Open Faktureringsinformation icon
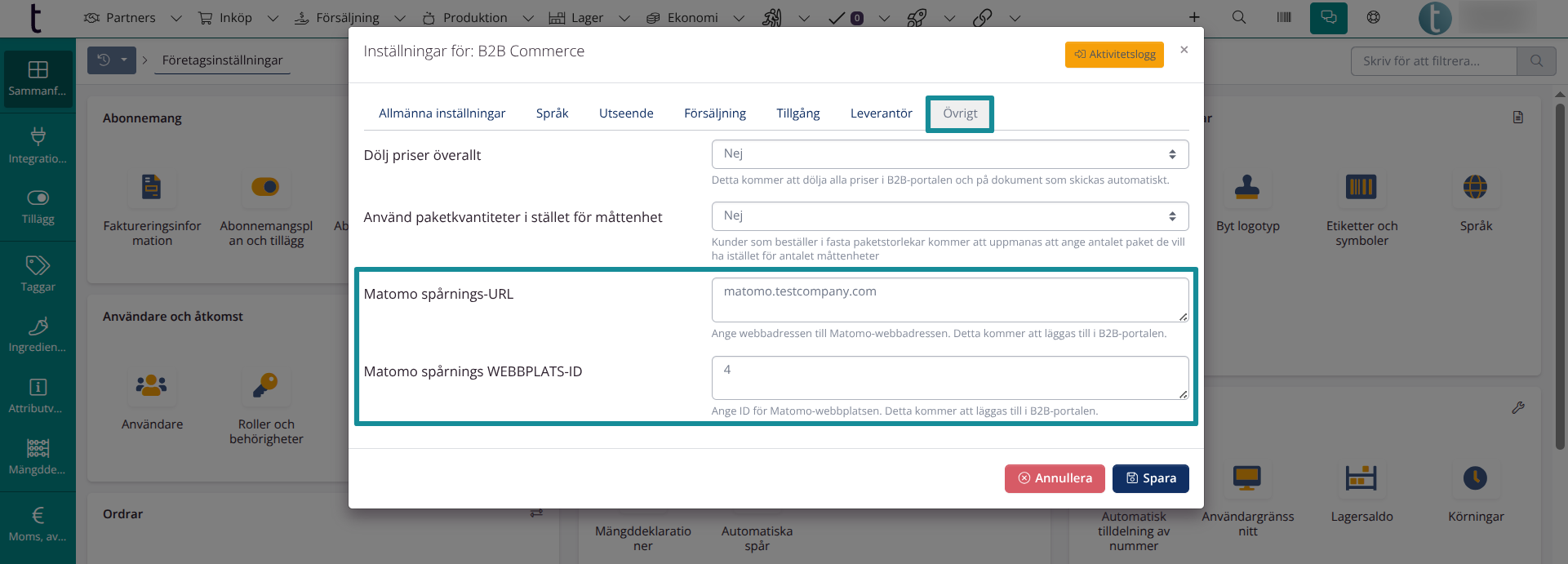This screenshot has height=564, width=1568. (152, 187)
